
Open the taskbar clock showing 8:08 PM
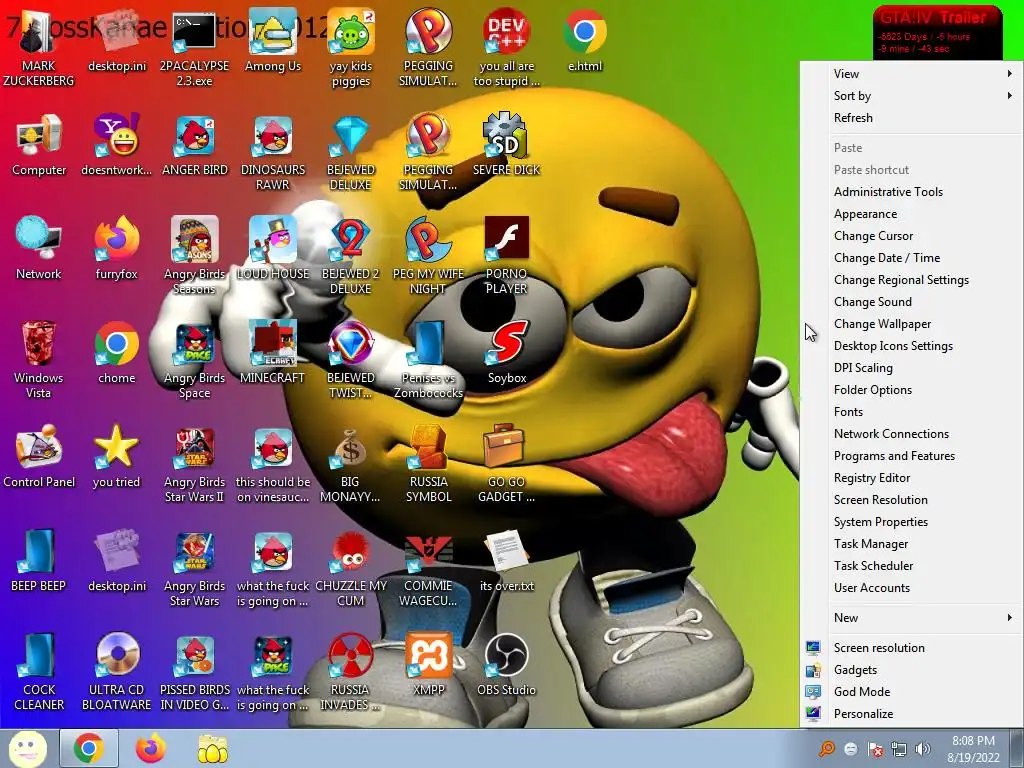[973, 749]
